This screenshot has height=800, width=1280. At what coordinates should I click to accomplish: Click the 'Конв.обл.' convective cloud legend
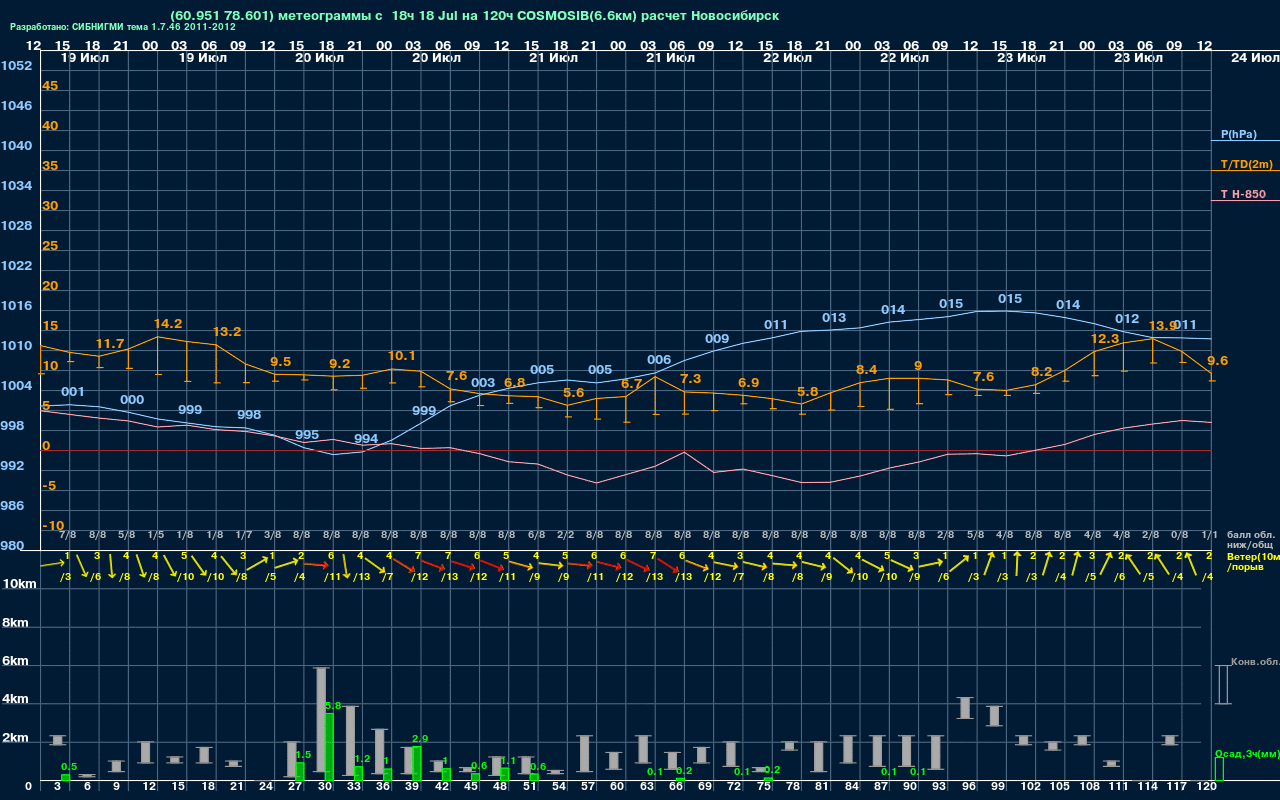click(1254, 662)
